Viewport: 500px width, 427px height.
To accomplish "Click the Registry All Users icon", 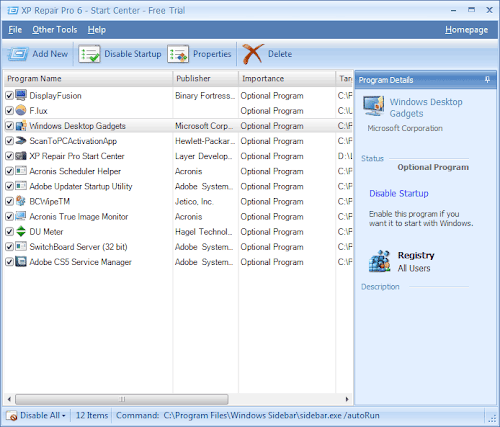I will 380,261.
